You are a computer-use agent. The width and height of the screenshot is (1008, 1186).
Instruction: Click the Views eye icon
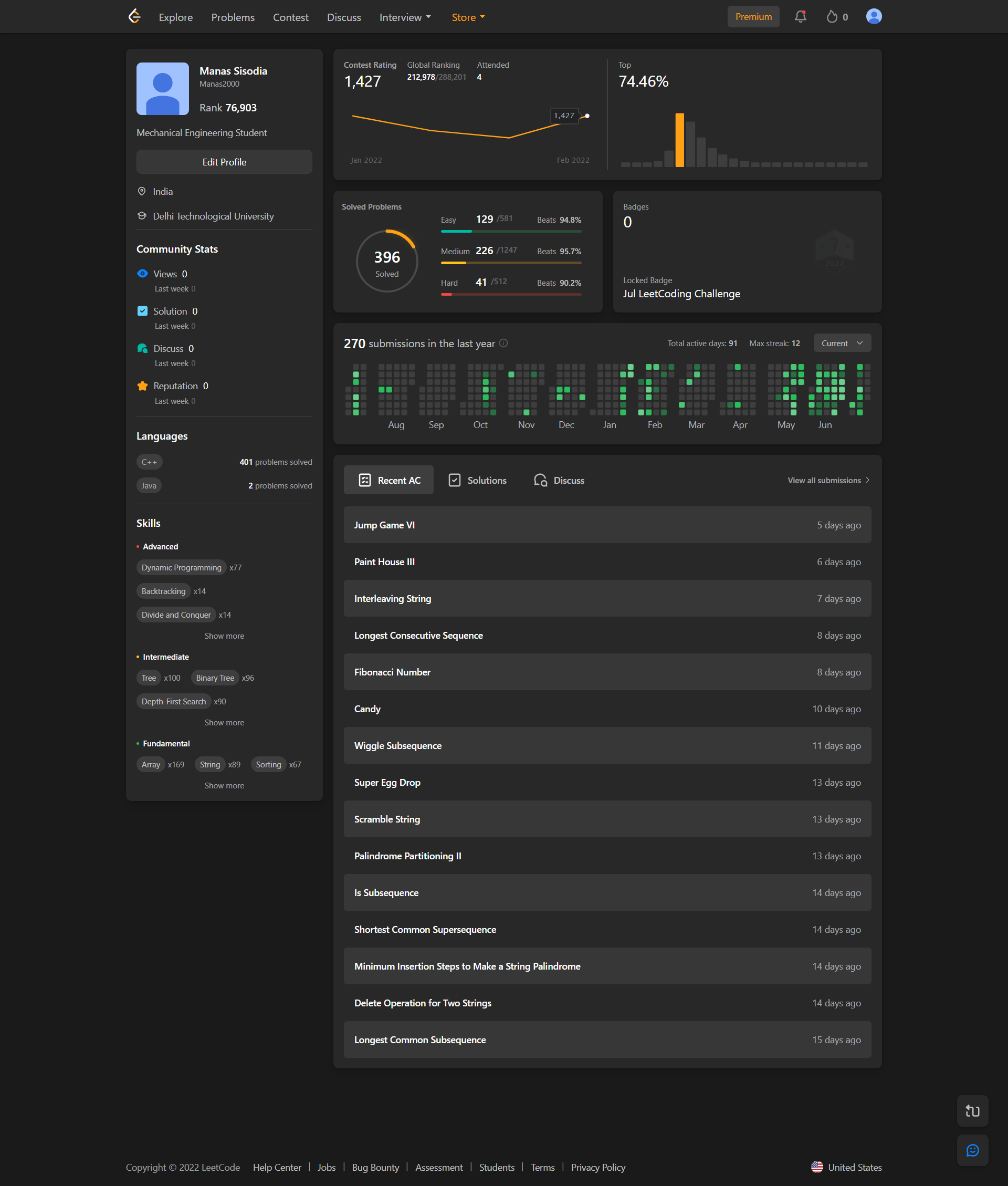[x=142, y=274]
